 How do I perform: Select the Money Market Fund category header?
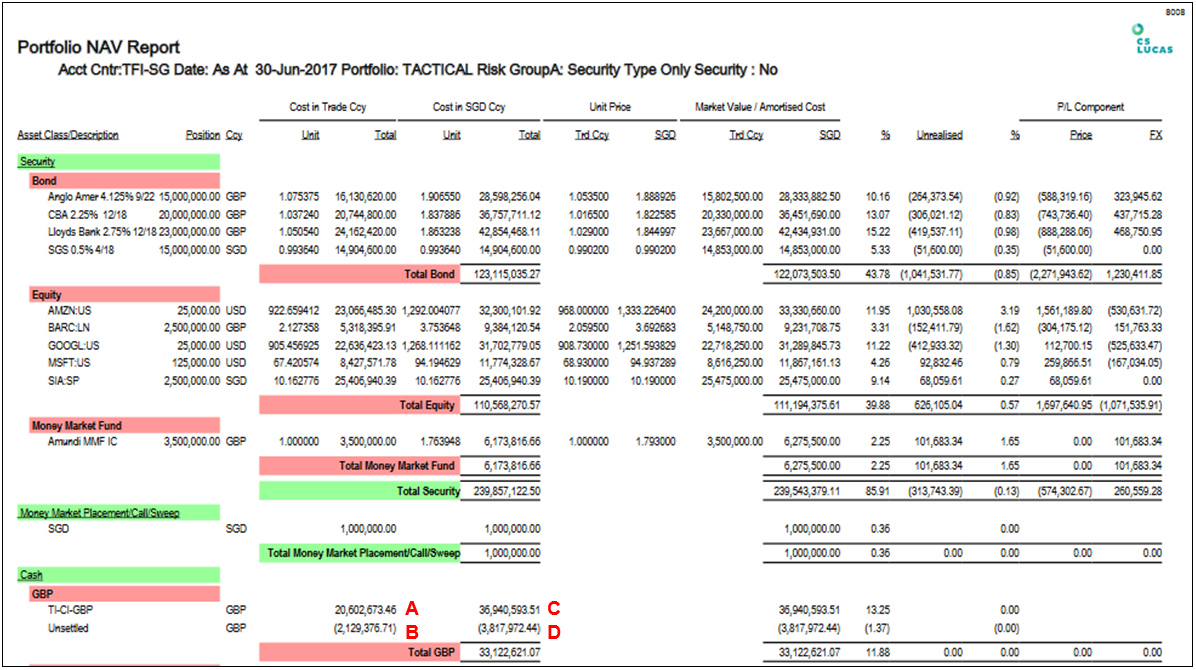pos(79,427)
